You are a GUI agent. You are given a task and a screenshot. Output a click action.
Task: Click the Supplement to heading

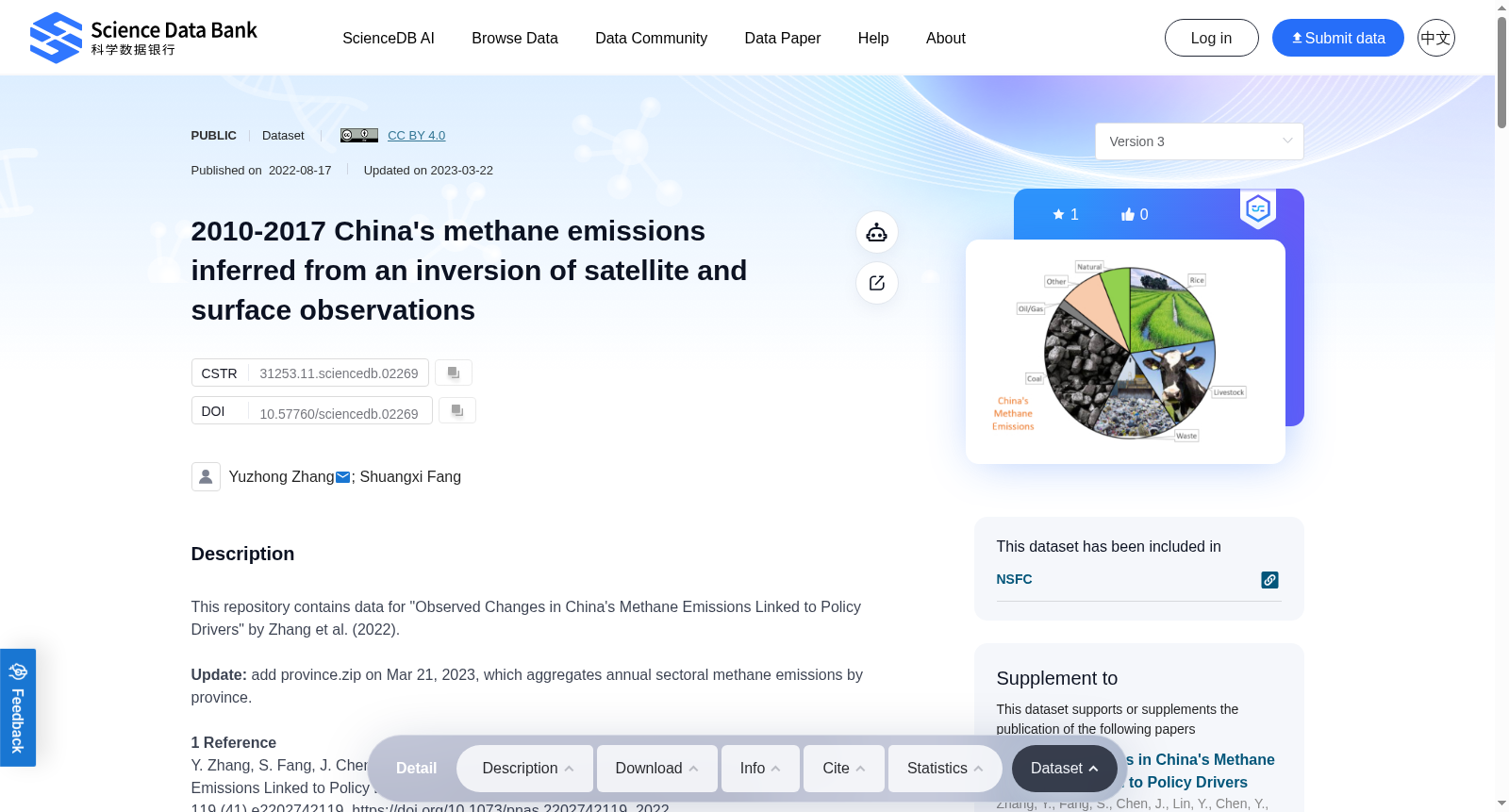point(1056,678)
